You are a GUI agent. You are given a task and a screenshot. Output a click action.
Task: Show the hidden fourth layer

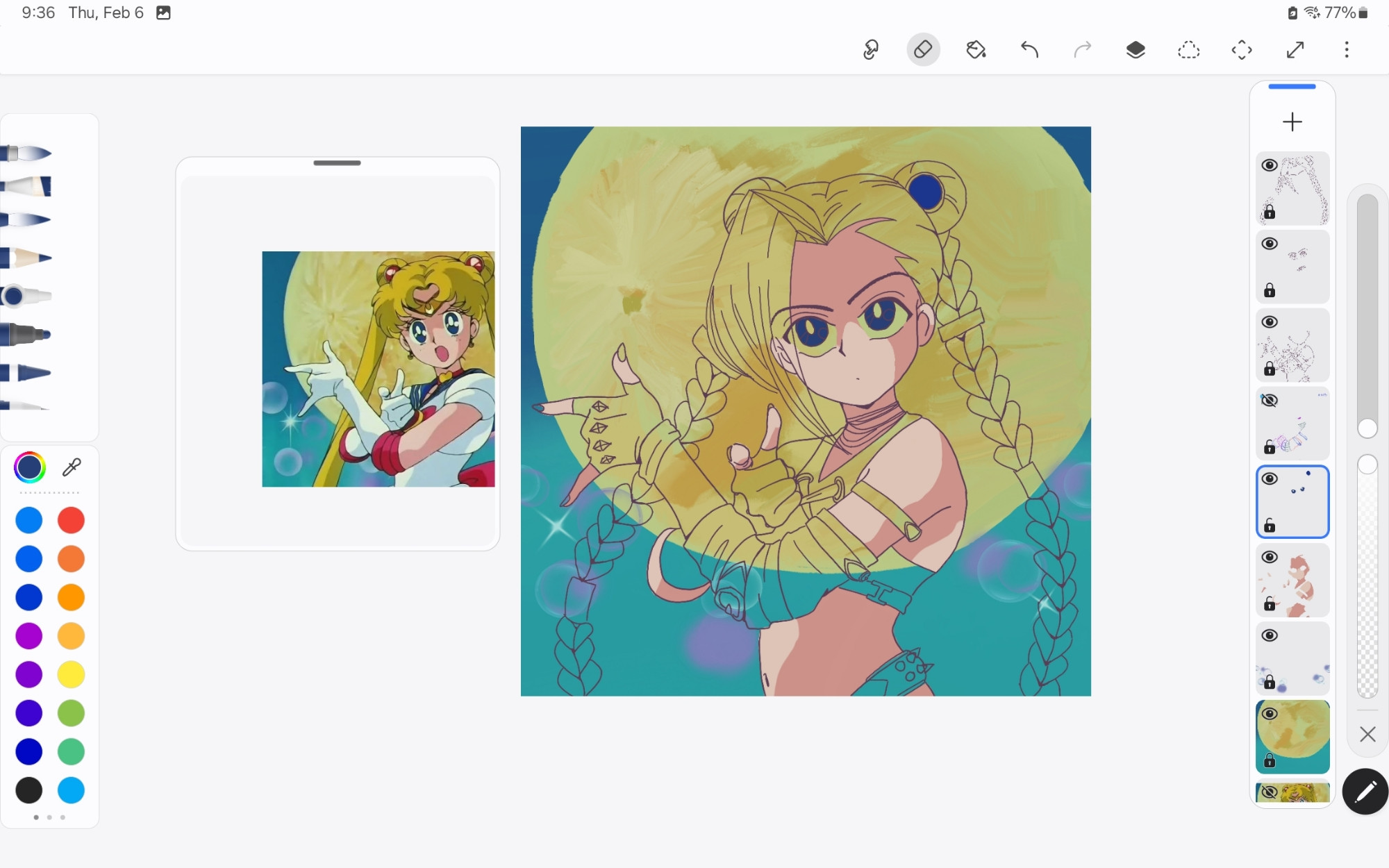[x=1270, y=401]
